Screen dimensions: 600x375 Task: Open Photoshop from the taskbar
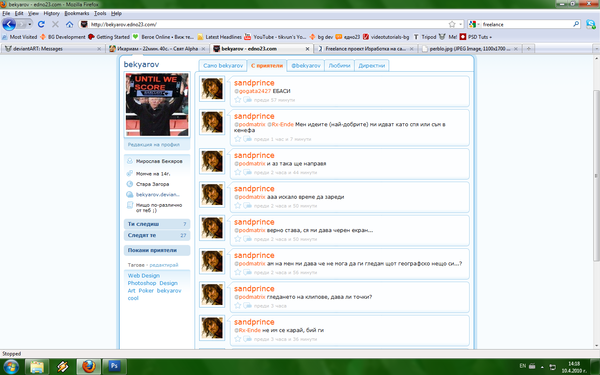coord(114,366)
